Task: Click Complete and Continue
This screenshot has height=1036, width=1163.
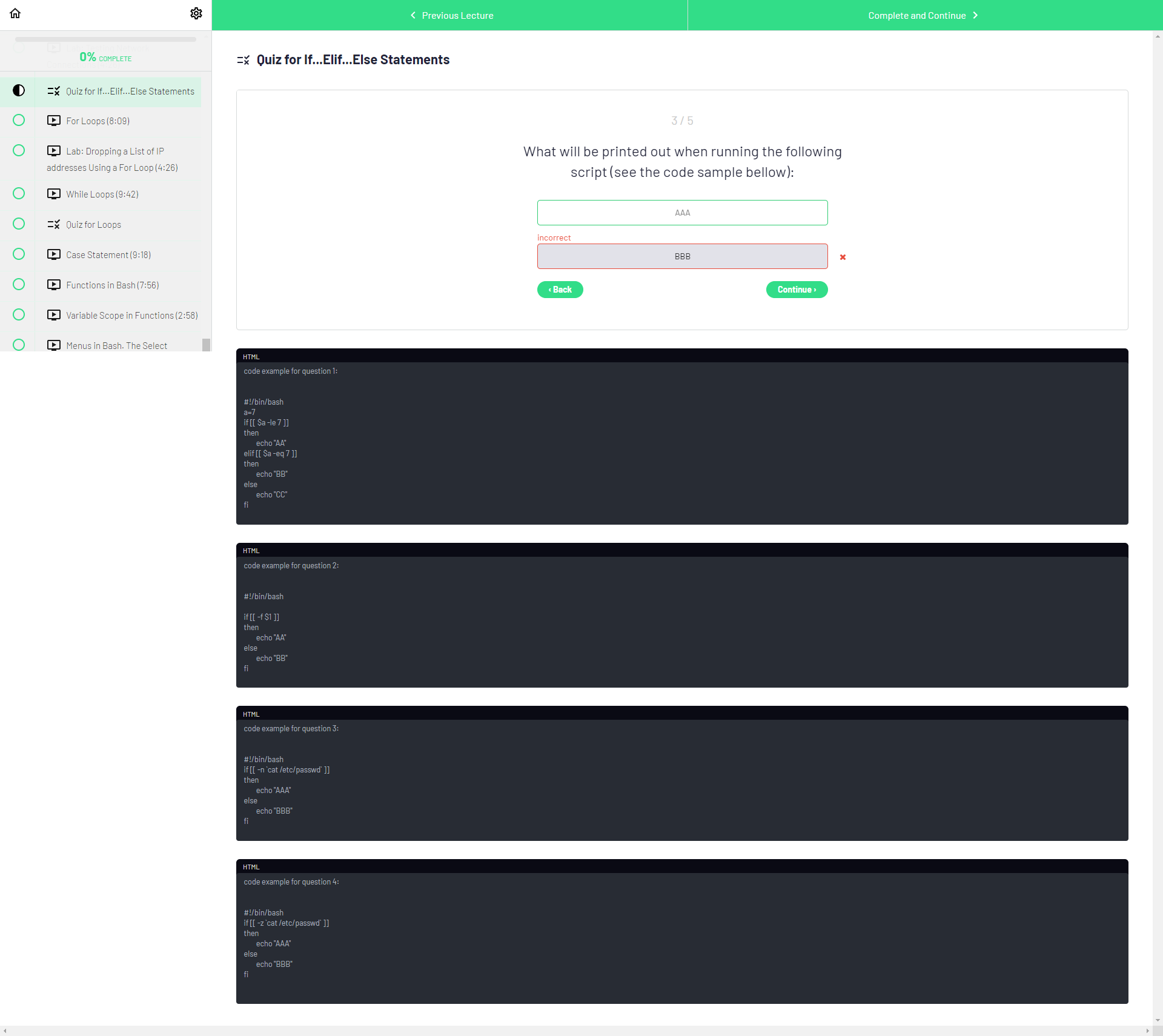Action: coord(923,15)
